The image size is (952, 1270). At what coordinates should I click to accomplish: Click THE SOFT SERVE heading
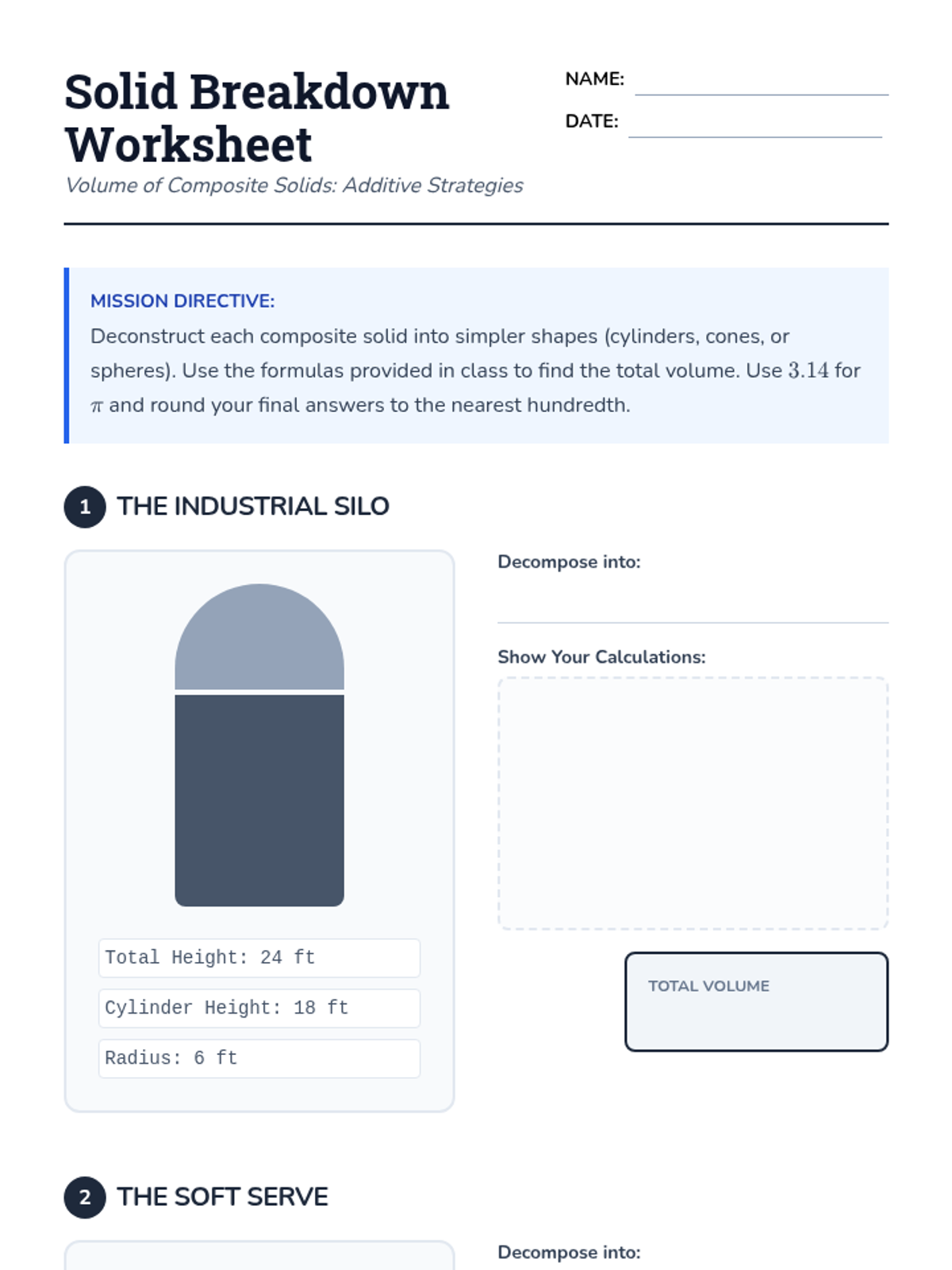click(x=222, y=1197)
